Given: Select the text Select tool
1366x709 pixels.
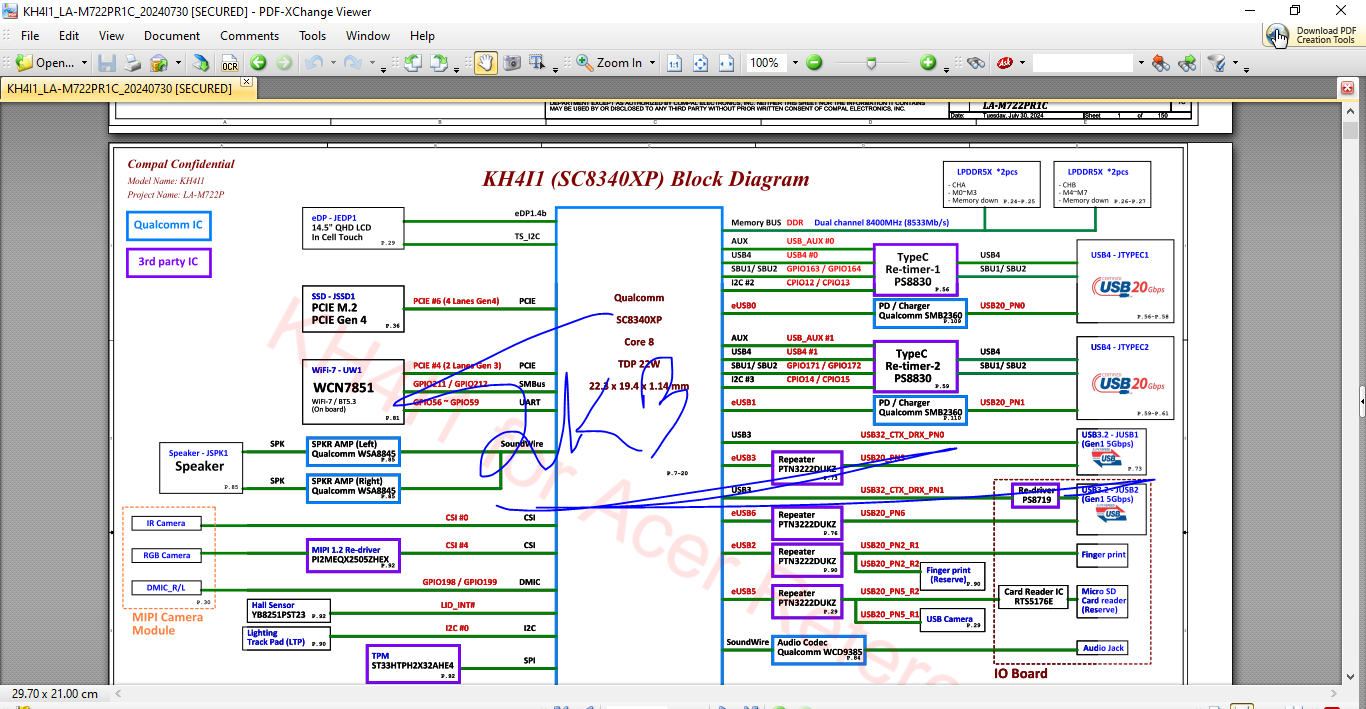Looking at the screenshot, I should (x=538, y=62).
